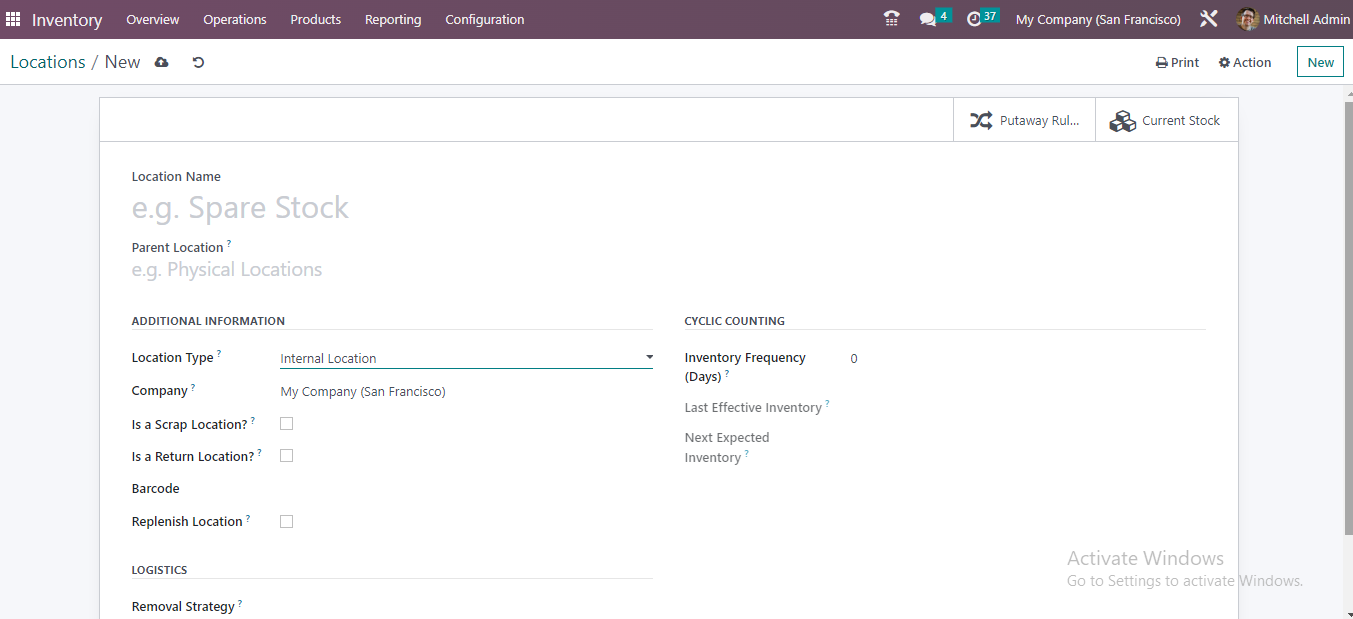Open the Operations menu
1353x619 pixels.
pos(234,19)
